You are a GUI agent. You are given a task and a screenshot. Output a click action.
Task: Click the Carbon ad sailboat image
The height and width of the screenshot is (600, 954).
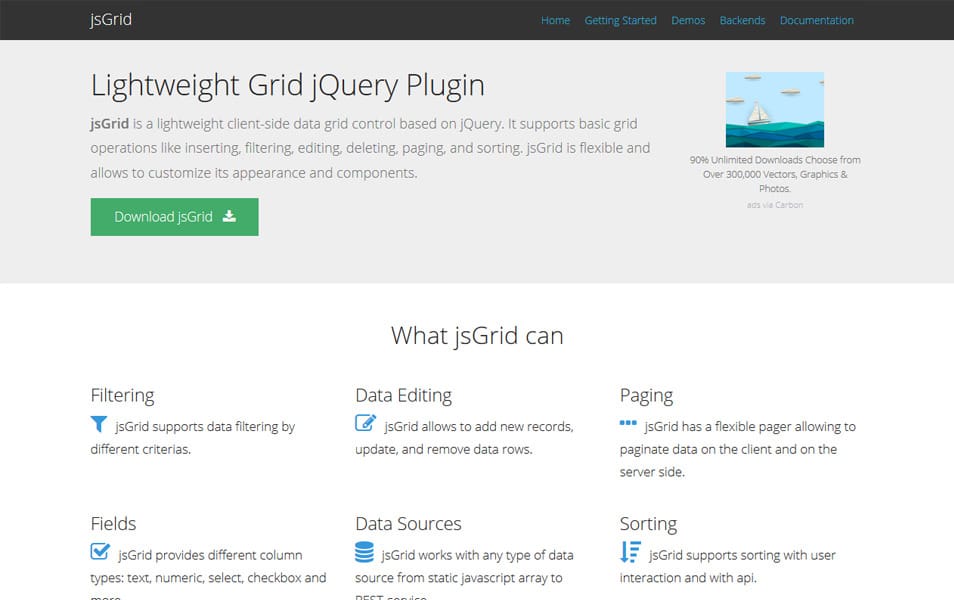click(775, 108)
